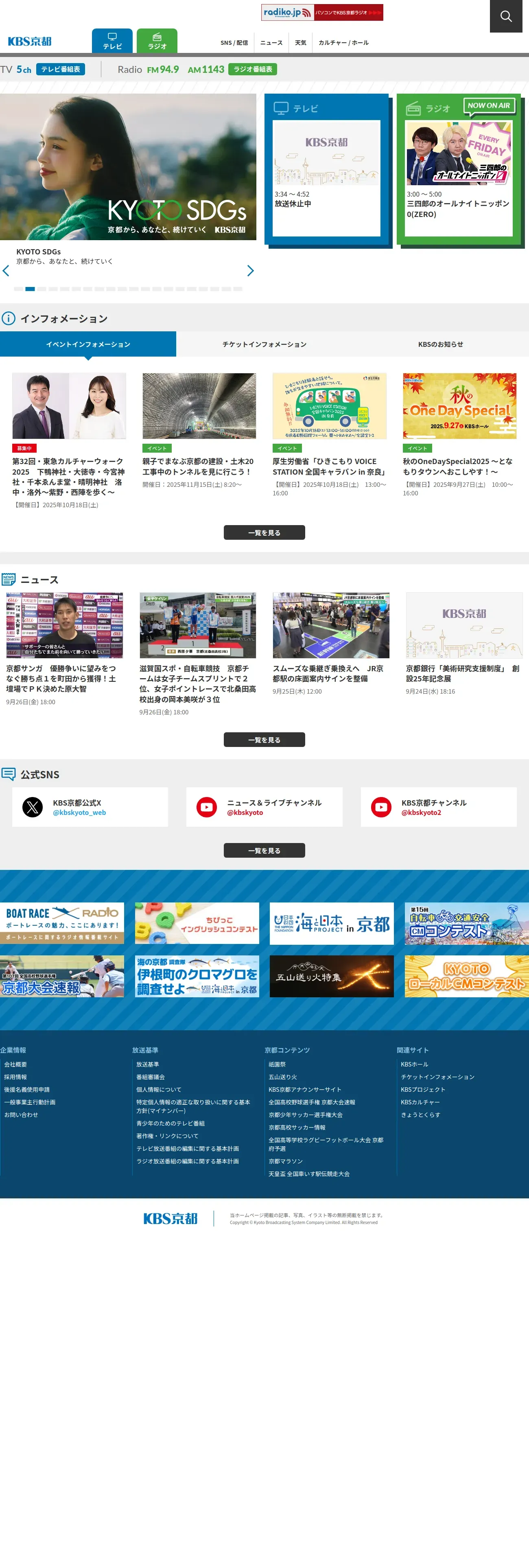Open お問い合わせ footer link
The height and width of the screenshot is (1568, 529).
[x=21, y=1115]
